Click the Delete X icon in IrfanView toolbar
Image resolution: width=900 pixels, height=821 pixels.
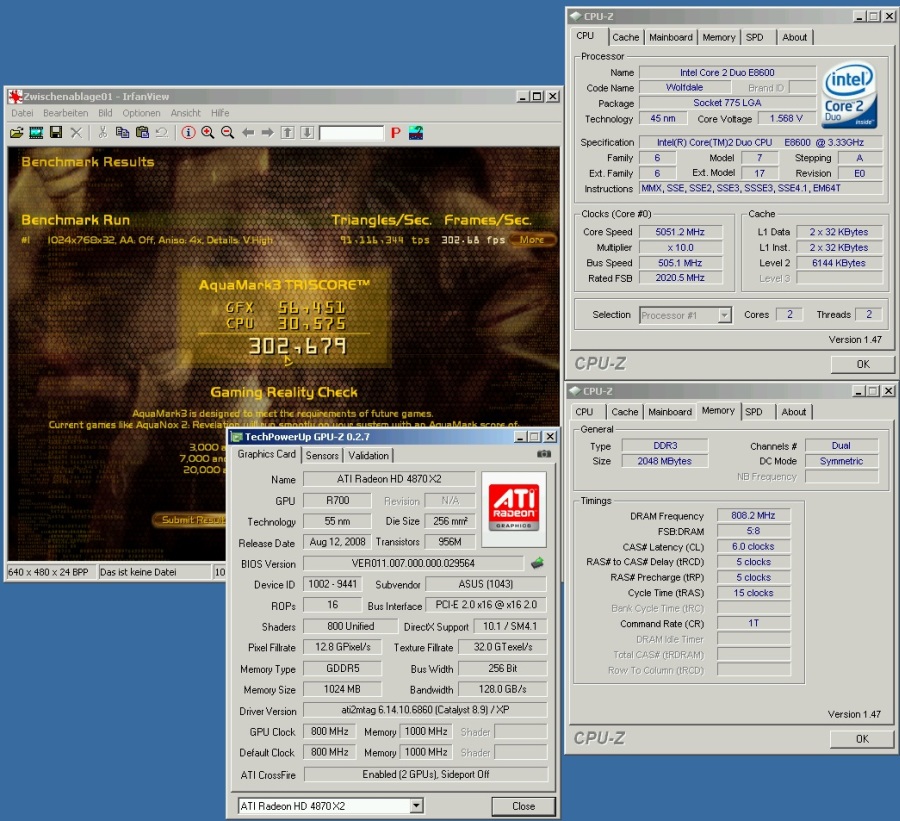coord(76,133)
